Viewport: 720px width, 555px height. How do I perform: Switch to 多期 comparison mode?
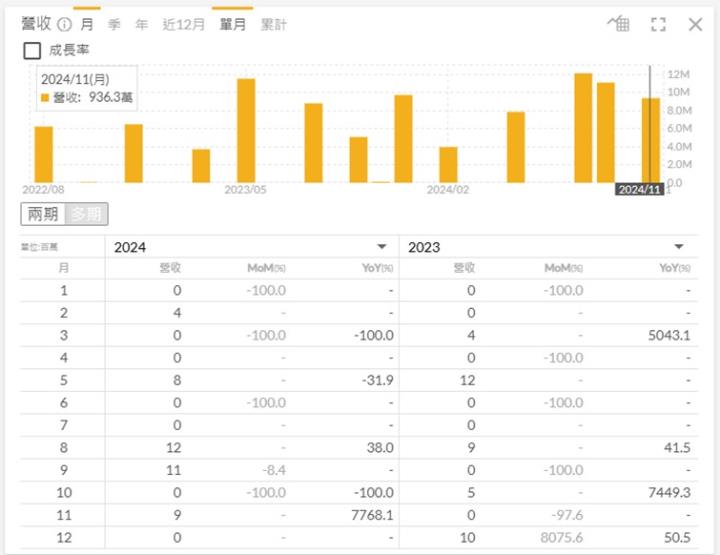[86, 214]
